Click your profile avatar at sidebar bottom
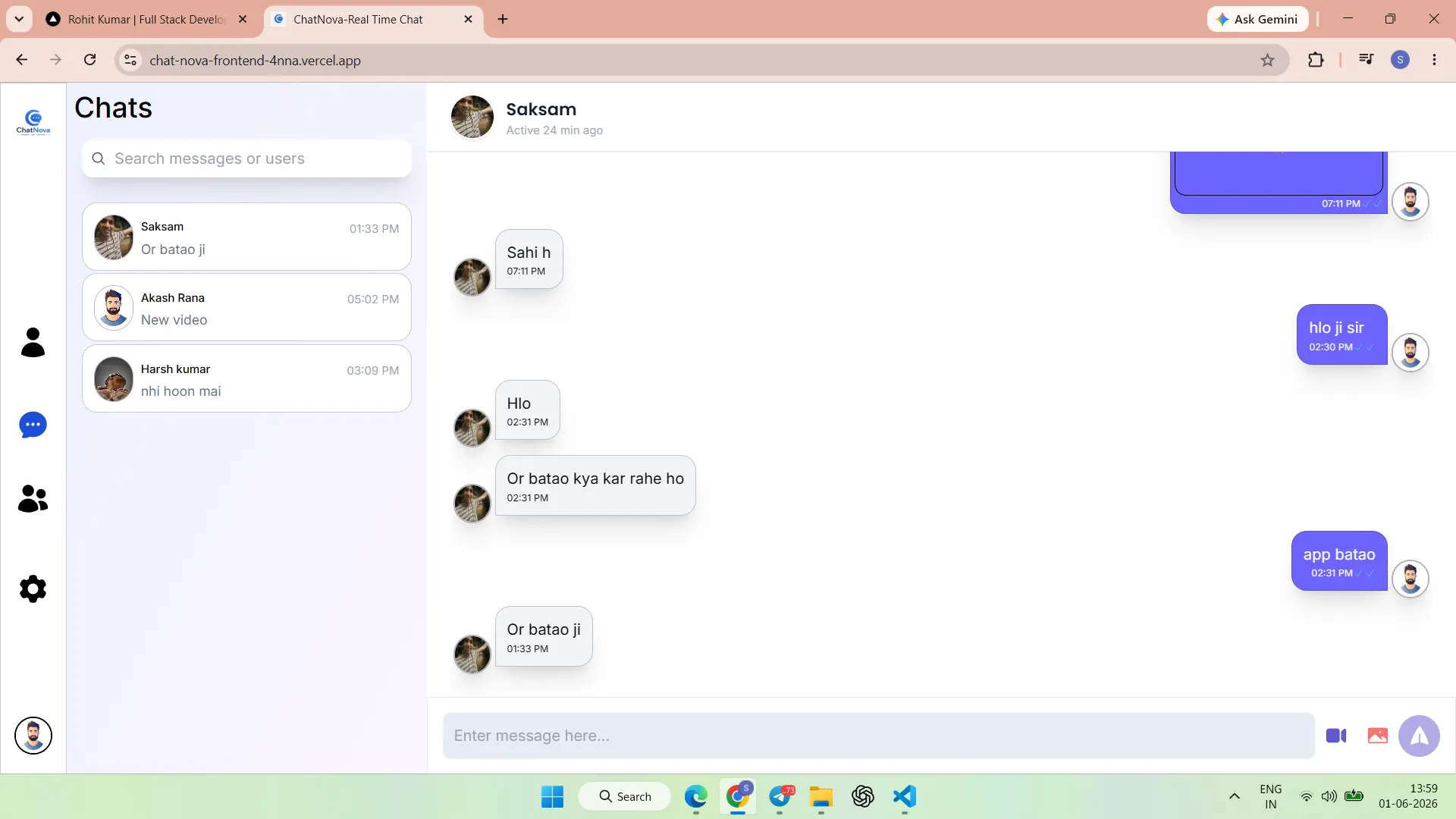Viewport: 1456px width, 819px height. 33,736
